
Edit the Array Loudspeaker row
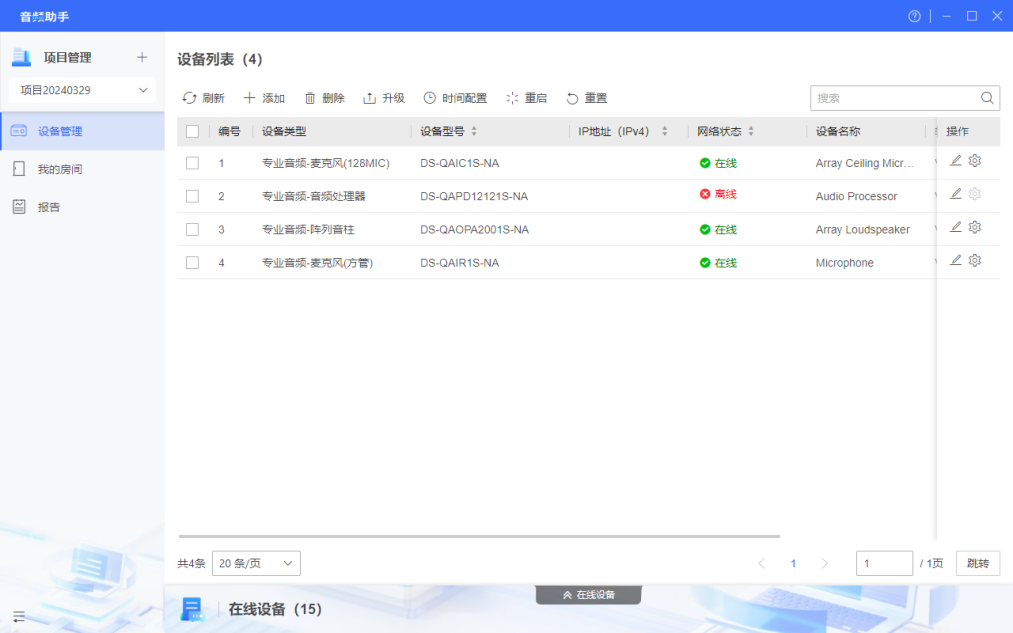(956, 227)
